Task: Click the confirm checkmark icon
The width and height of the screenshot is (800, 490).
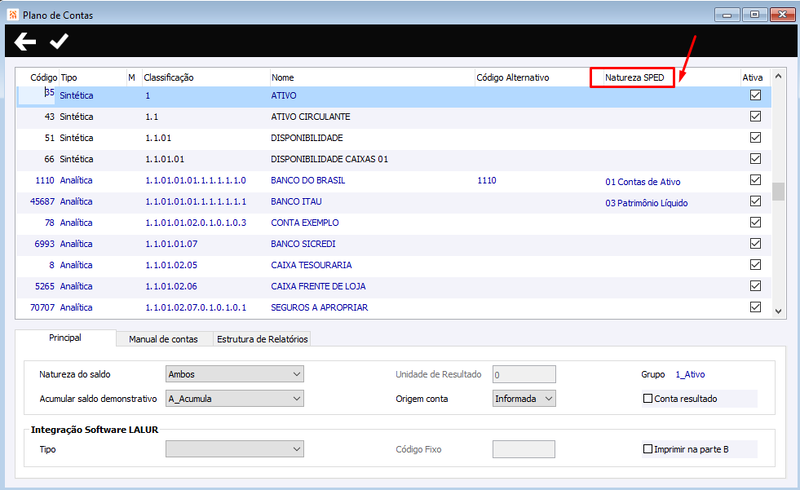Action: 59,41
